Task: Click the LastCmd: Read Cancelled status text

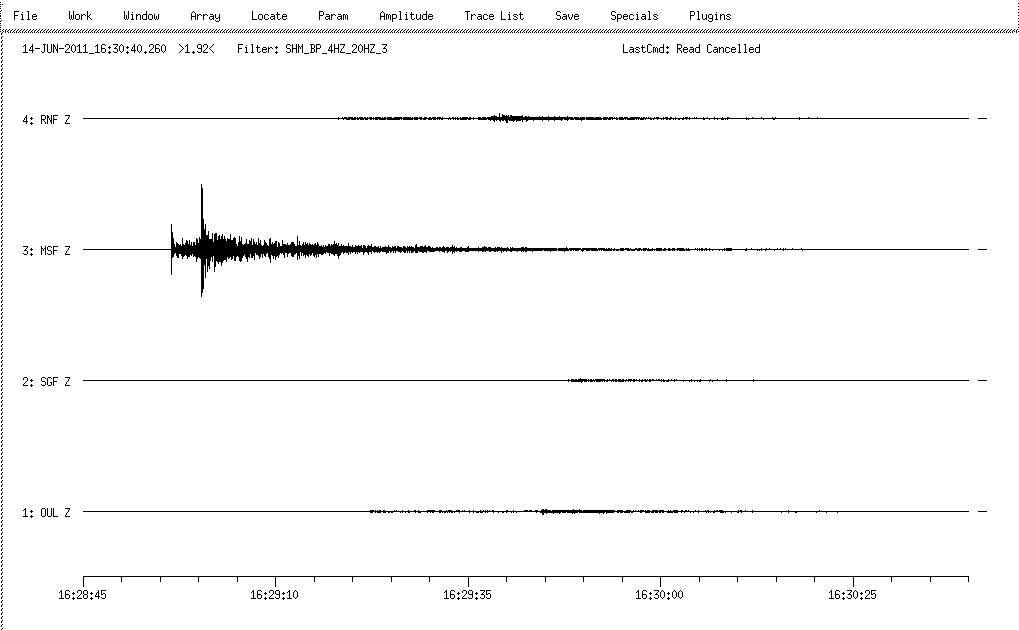Action: pyautogui.click(x=691, y=49)
